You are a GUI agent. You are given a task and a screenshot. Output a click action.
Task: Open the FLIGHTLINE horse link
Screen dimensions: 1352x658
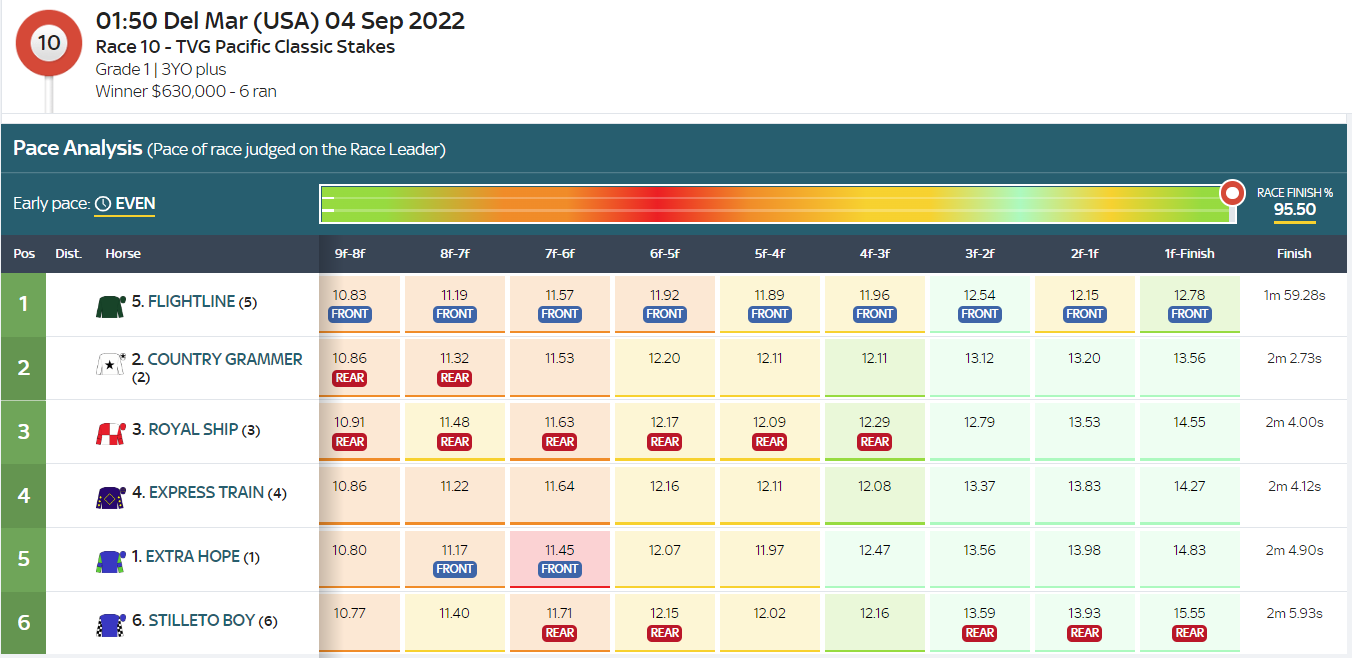click(x=190, y=302)
